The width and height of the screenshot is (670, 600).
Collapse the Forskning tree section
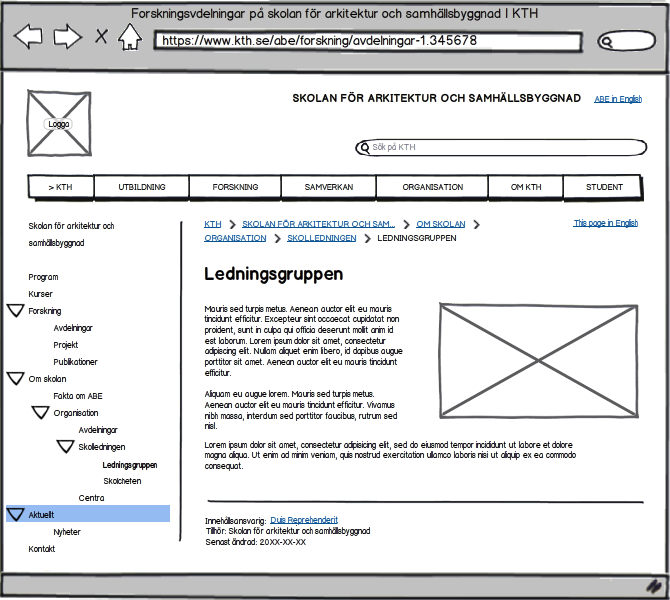pyautogui.click(x=15, y=311)
